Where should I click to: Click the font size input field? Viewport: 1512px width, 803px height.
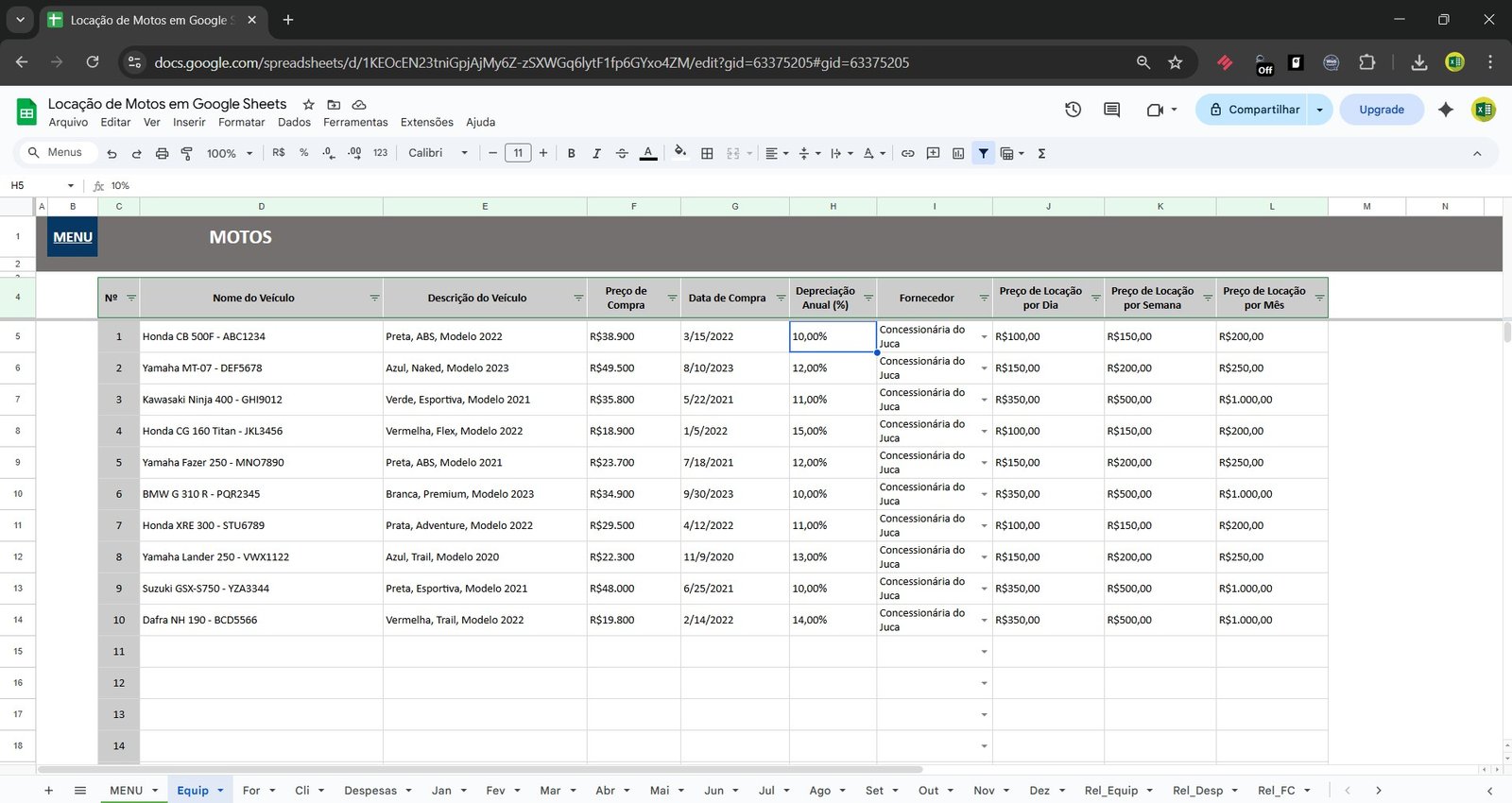pyautogui.click(x=518, y=153)
